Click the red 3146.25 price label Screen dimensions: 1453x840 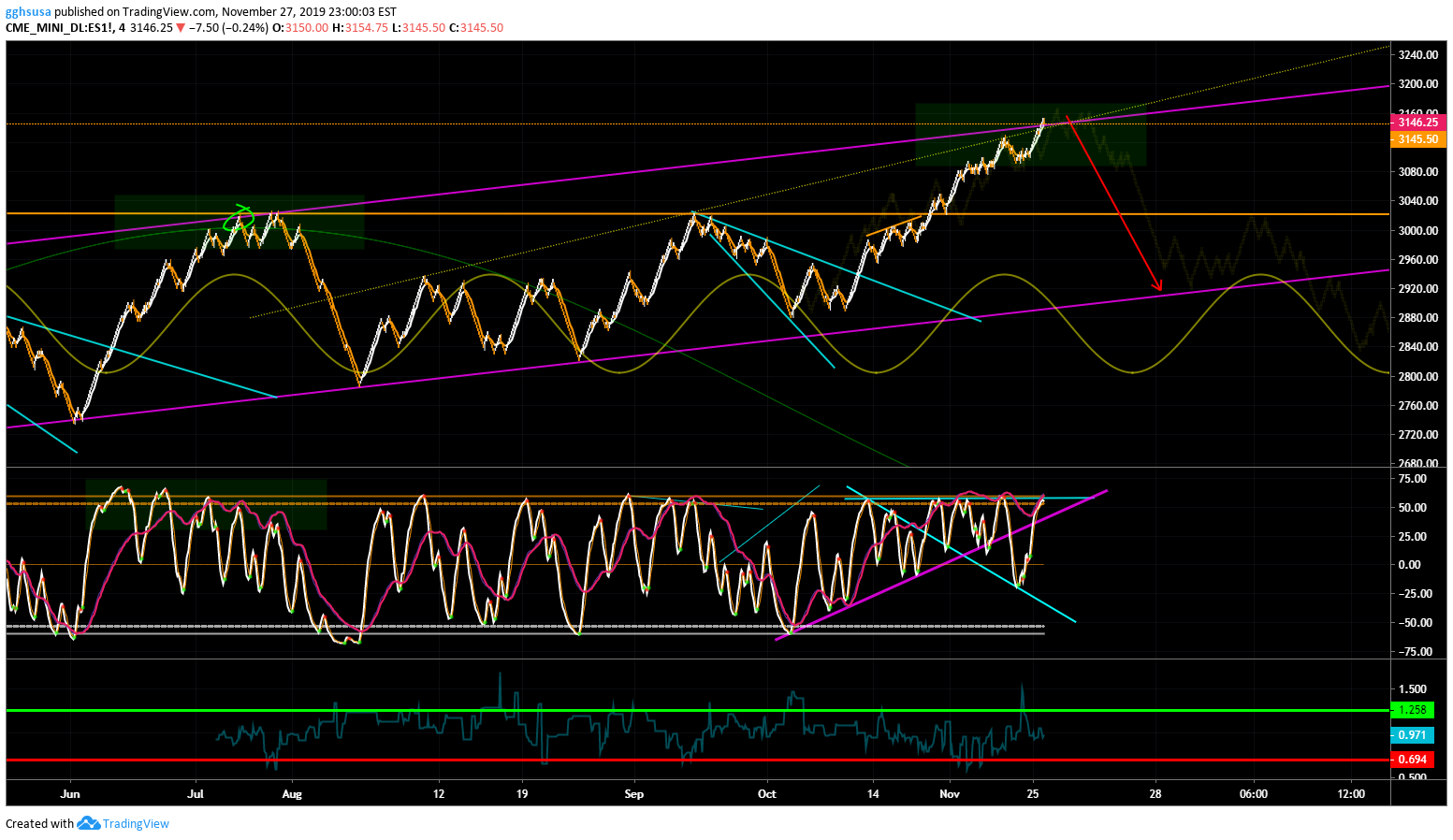coord(1418,123)
